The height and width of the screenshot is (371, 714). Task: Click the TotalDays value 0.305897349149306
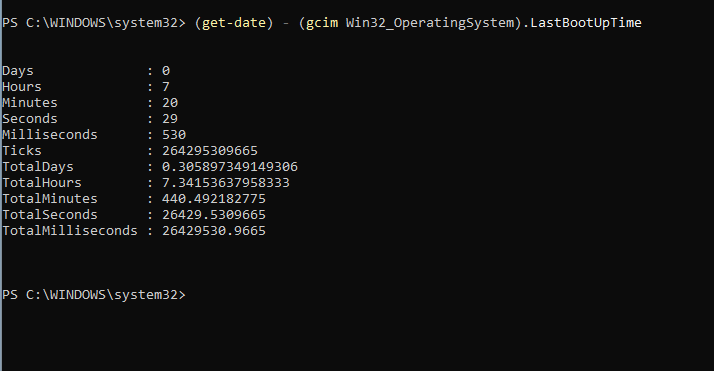coord(230,167)
